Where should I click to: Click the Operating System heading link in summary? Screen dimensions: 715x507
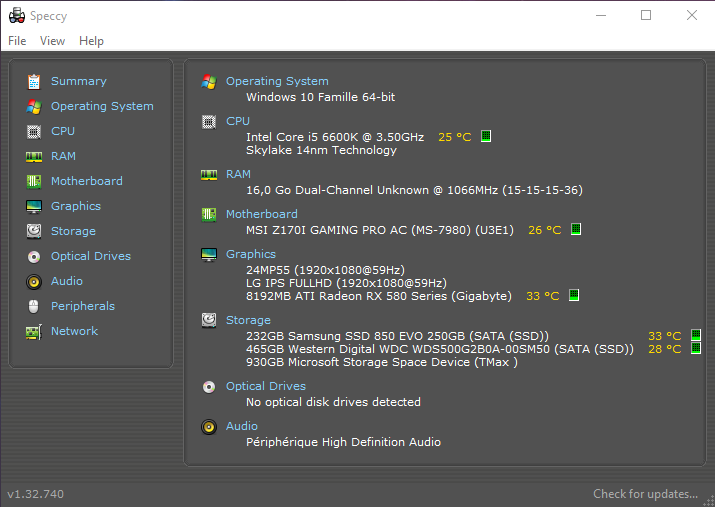[x=277, y=81]
